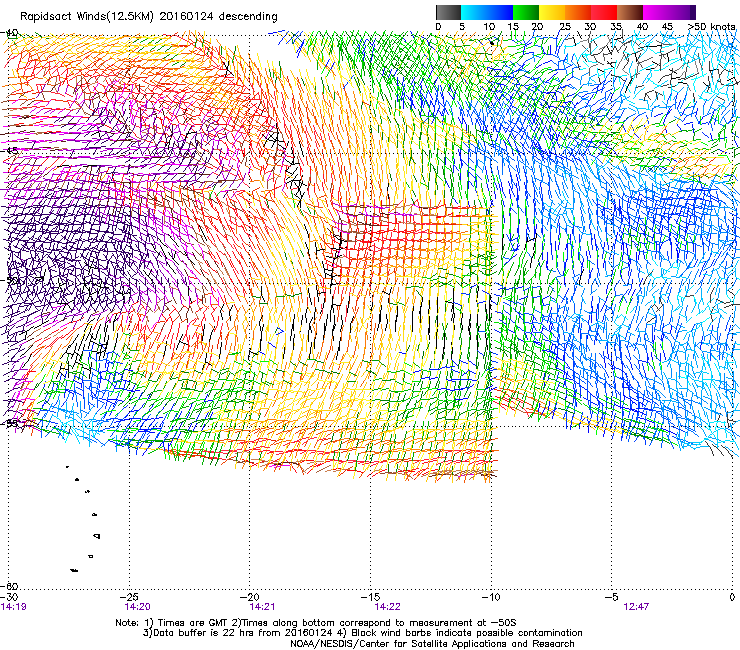Click the brown 35-40 knots legend swatch
This screenshot has width=740, height=650.
coord(630,12)
